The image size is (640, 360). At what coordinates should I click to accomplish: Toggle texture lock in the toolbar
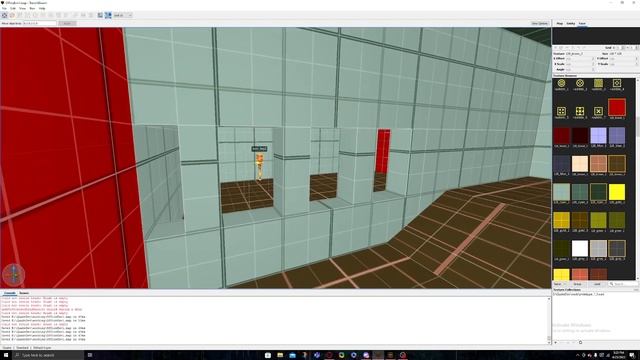click(100, 15)
